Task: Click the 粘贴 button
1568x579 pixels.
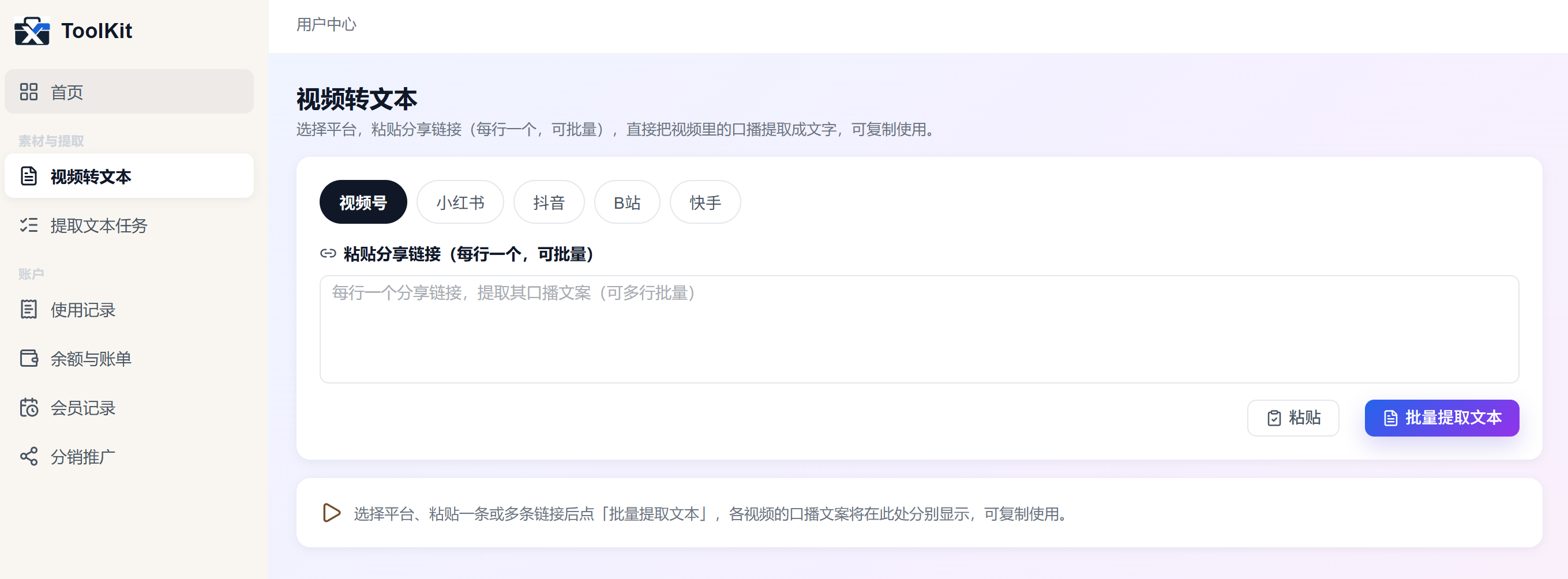Action: [x=1293, y=418]
